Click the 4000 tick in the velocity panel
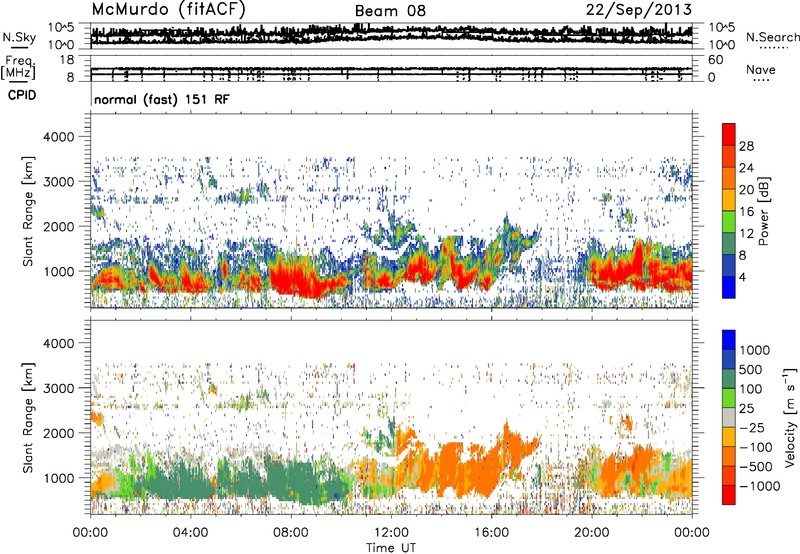800x554 pixels. tap(58, 343)
